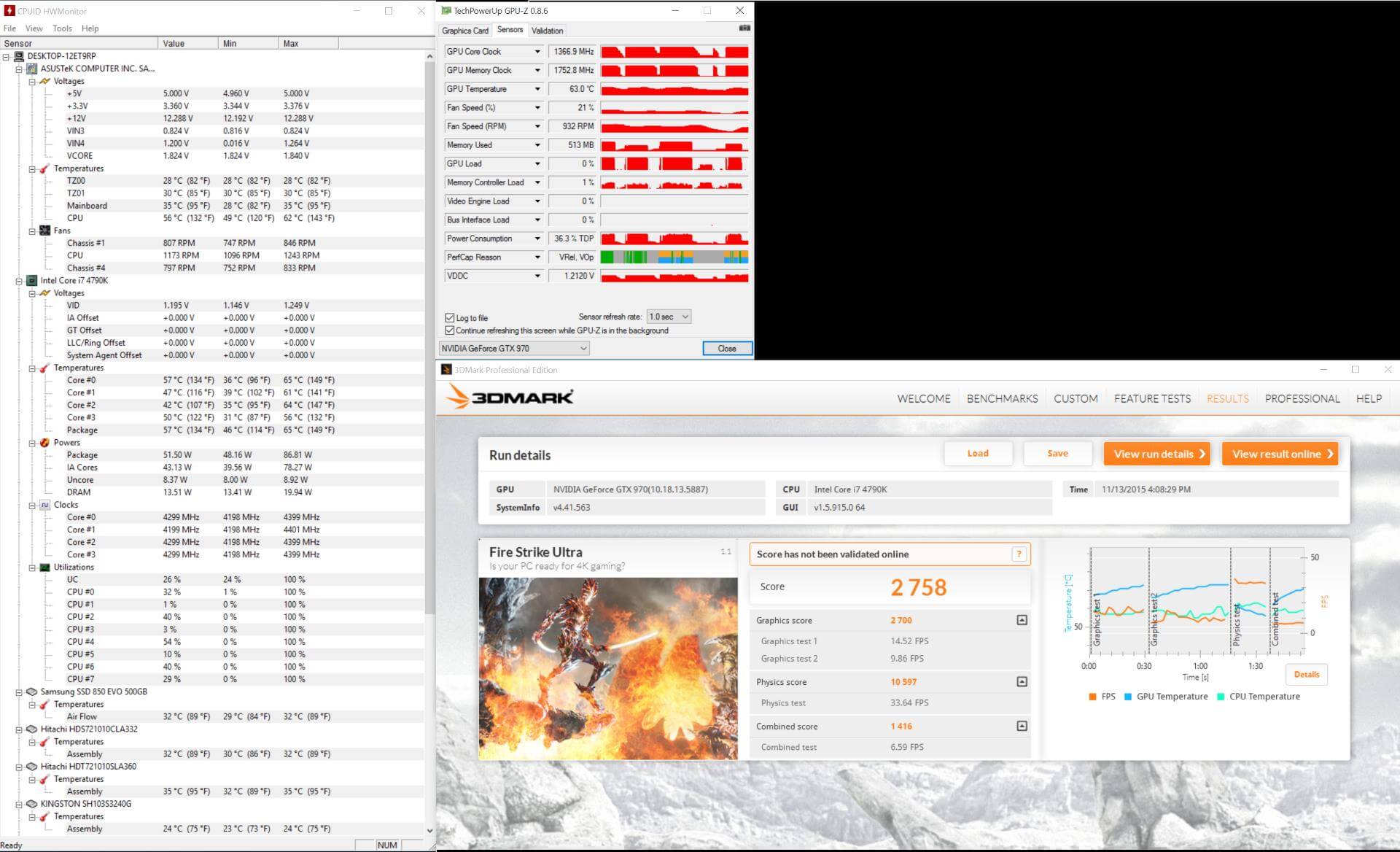1400x852 pixels.
Task: Click the help question mark on validation notice
Action: (1019, 554)
